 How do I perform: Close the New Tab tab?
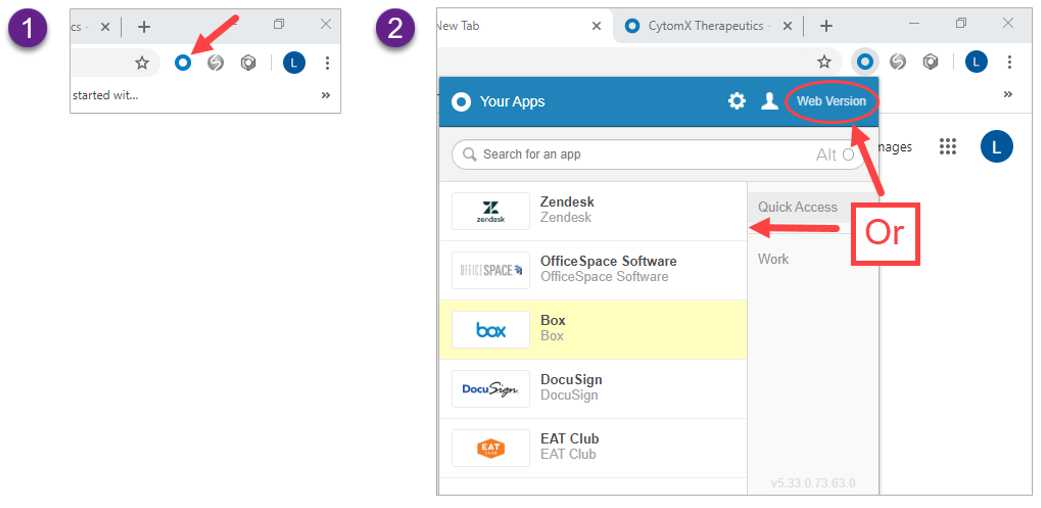tap(596, 26)
